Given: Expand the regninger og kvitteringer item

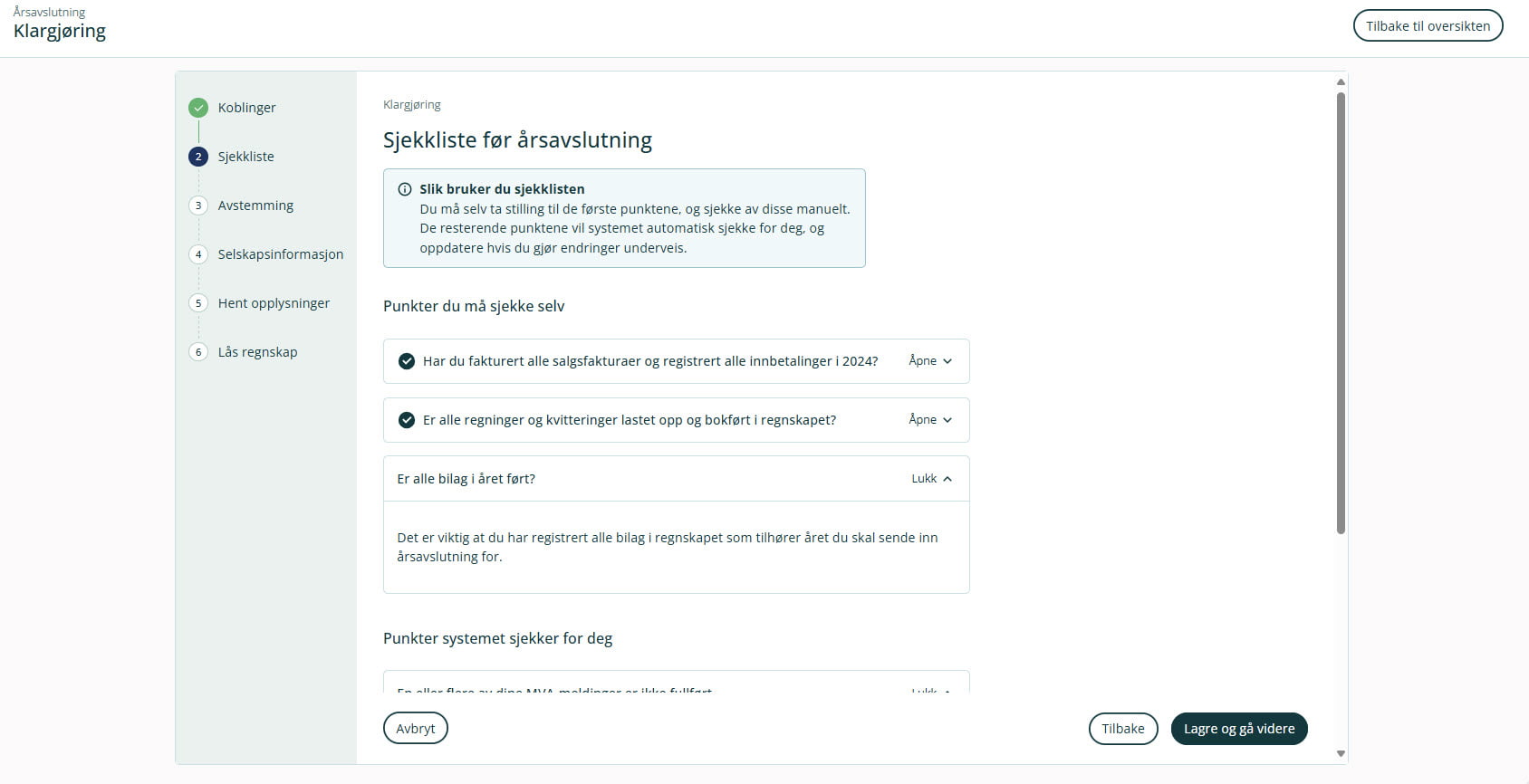Looking at the screenshot, I should point(930,420).
